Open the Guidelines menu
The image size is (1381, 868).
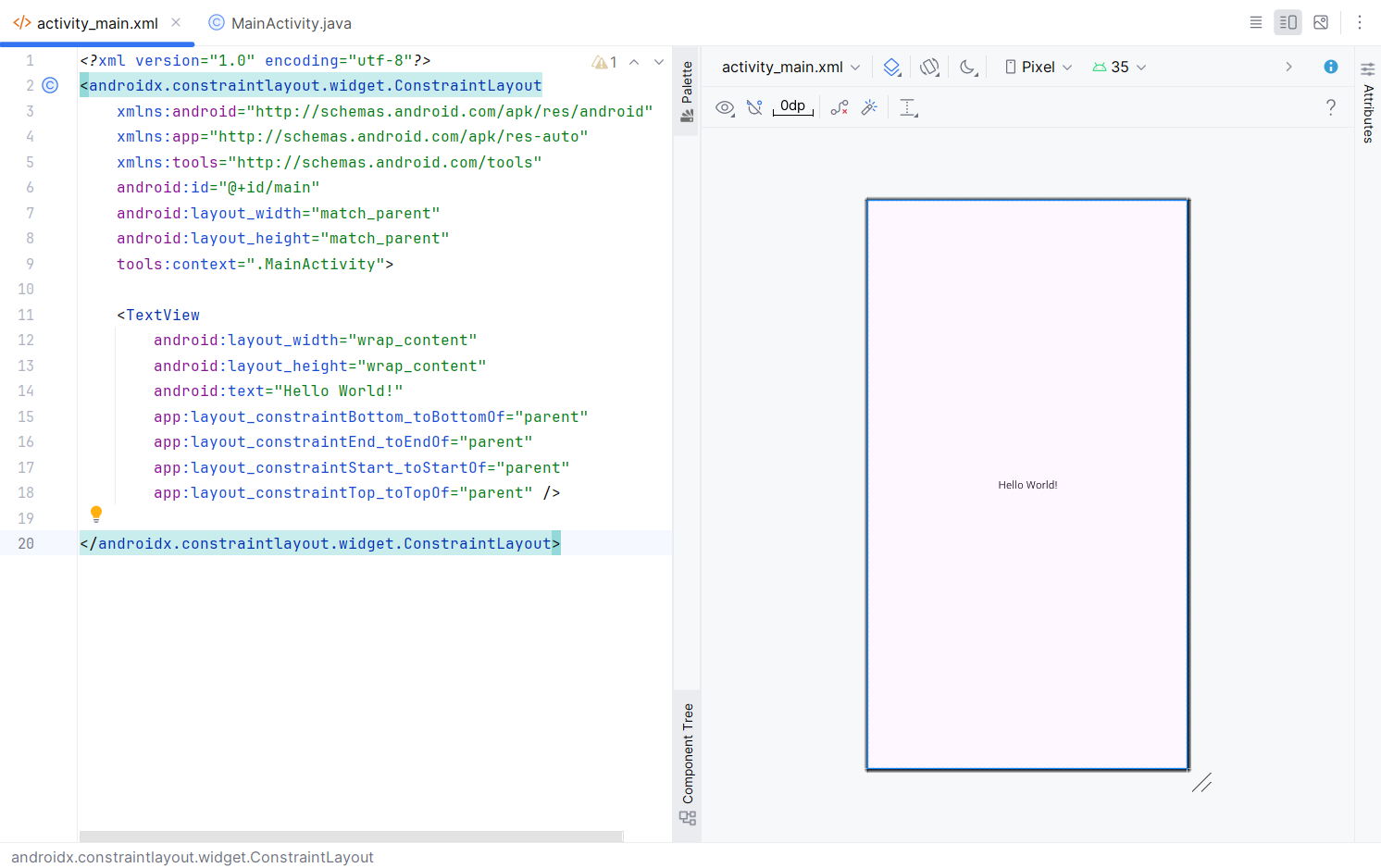(909, 107)
